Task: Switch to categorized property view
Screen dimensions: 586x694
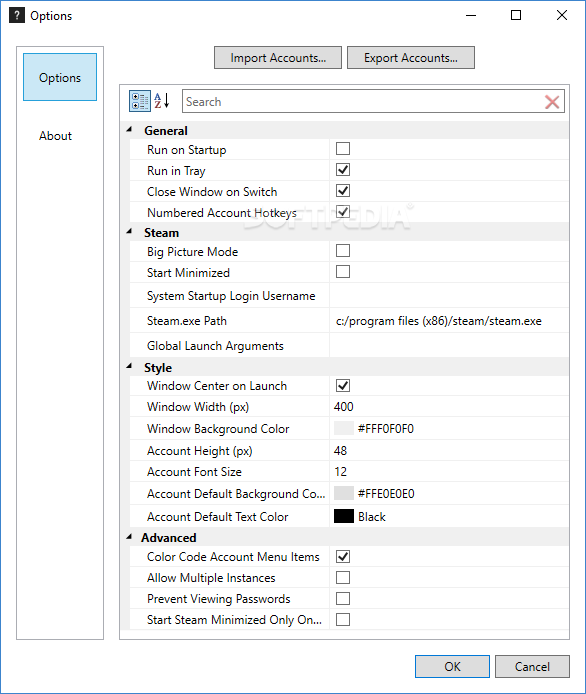Action: pos(140,101)
